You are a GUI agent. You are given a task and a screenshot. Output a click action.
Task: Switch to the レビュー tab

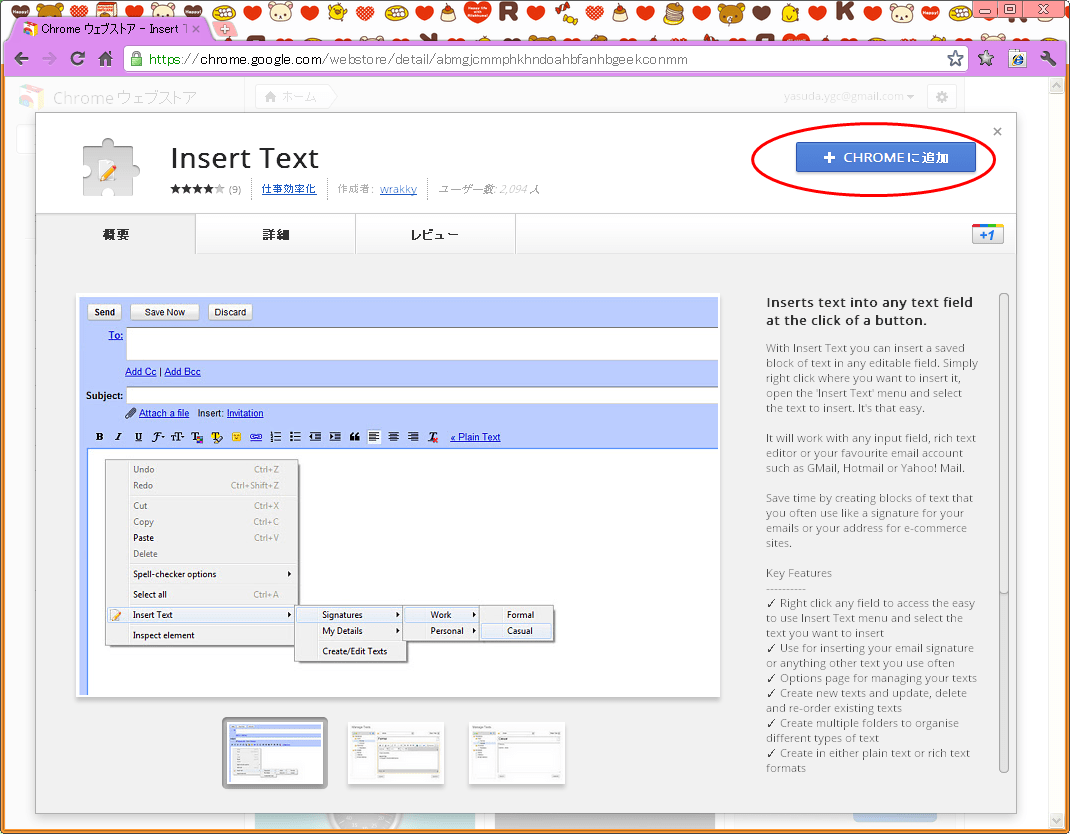pyautogui.click(x=435, y=235)
